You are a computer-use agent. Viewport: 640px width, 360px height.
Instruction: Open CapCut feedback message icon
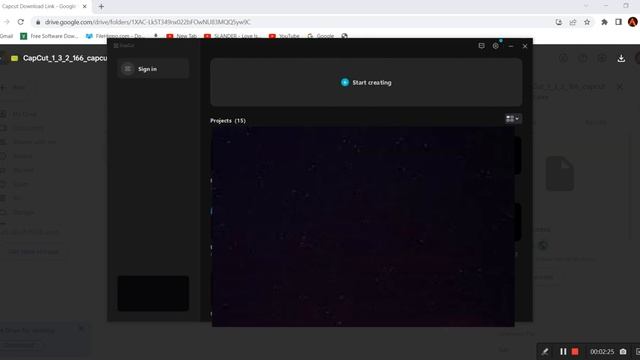pyautogui.click(x=481, y=46)
